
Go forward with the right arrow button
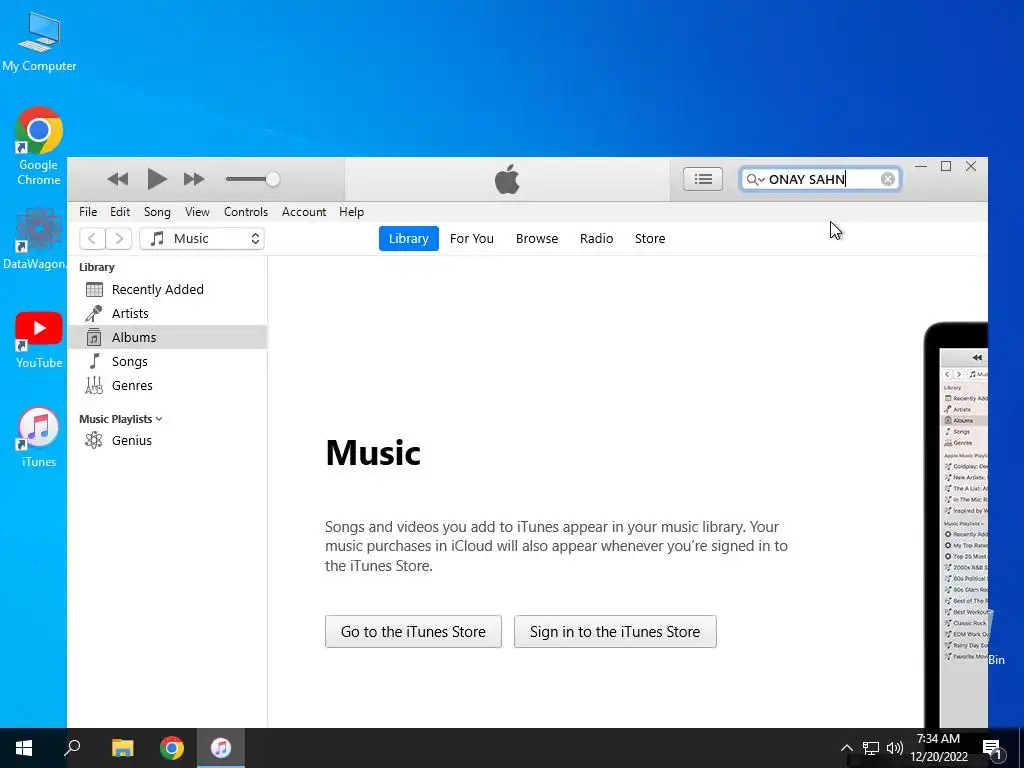[119, 238]
